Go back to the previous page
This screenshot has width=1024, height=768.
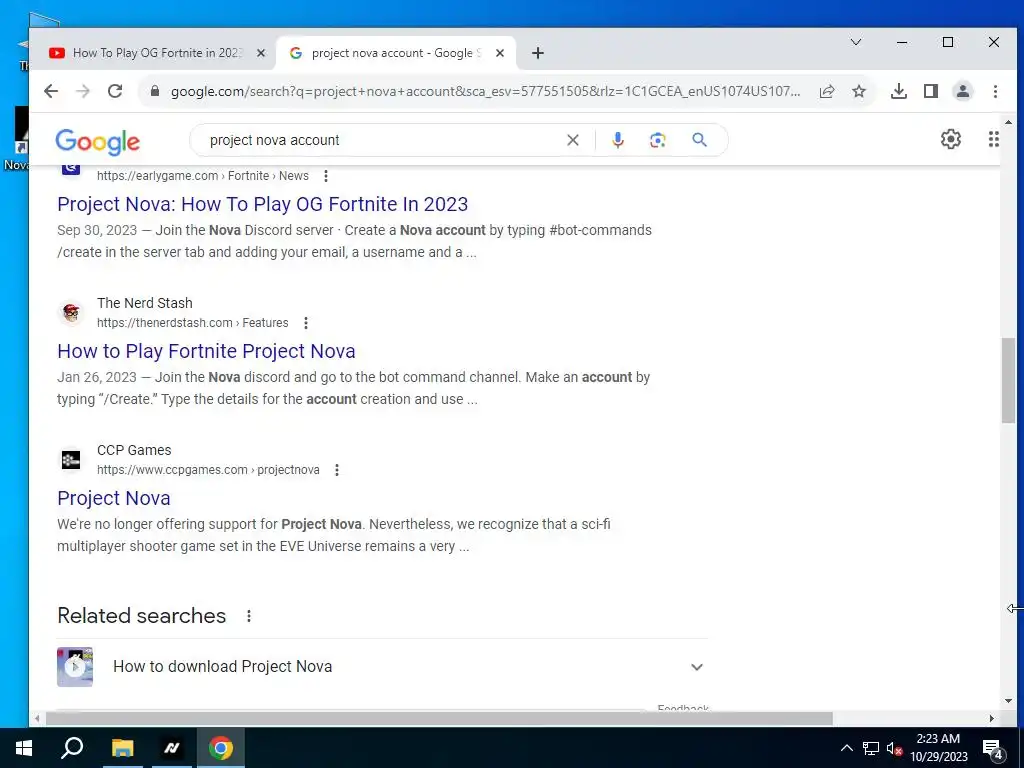click(x=51, y=91)
